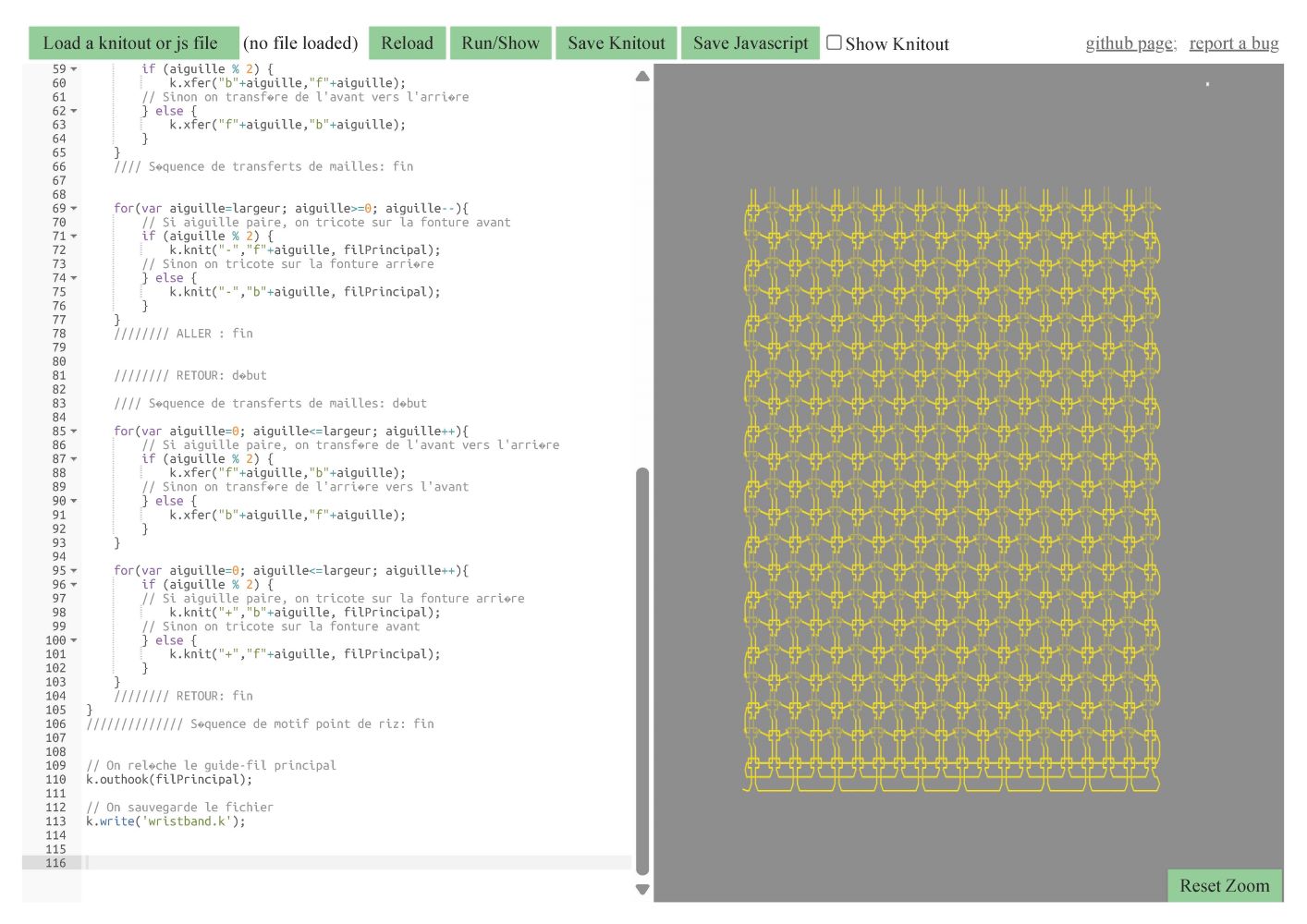
Task: Click line 98 k.knit("+","b"+aiguille) code
Action: tap(305, 613)
